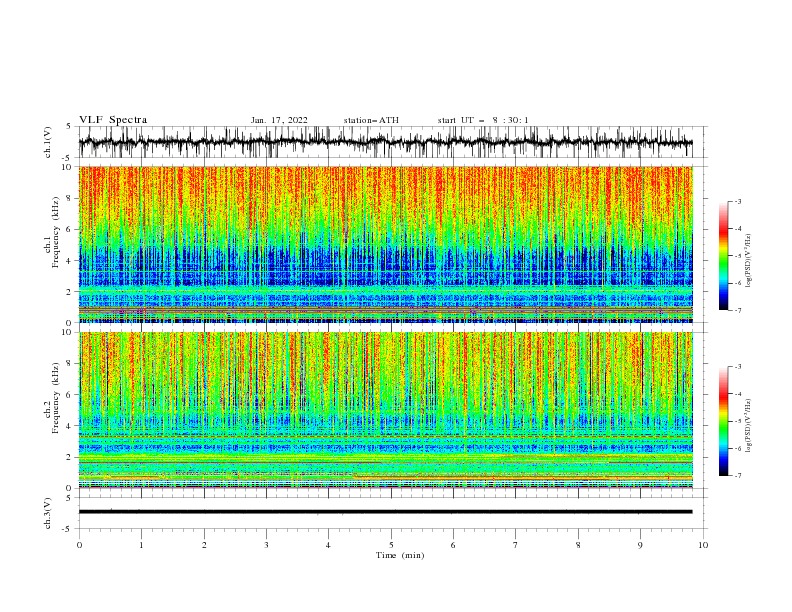Click the ch.1 spectrogram color scale bar
This screenshot has width=792, height=612.
[724, 256]
